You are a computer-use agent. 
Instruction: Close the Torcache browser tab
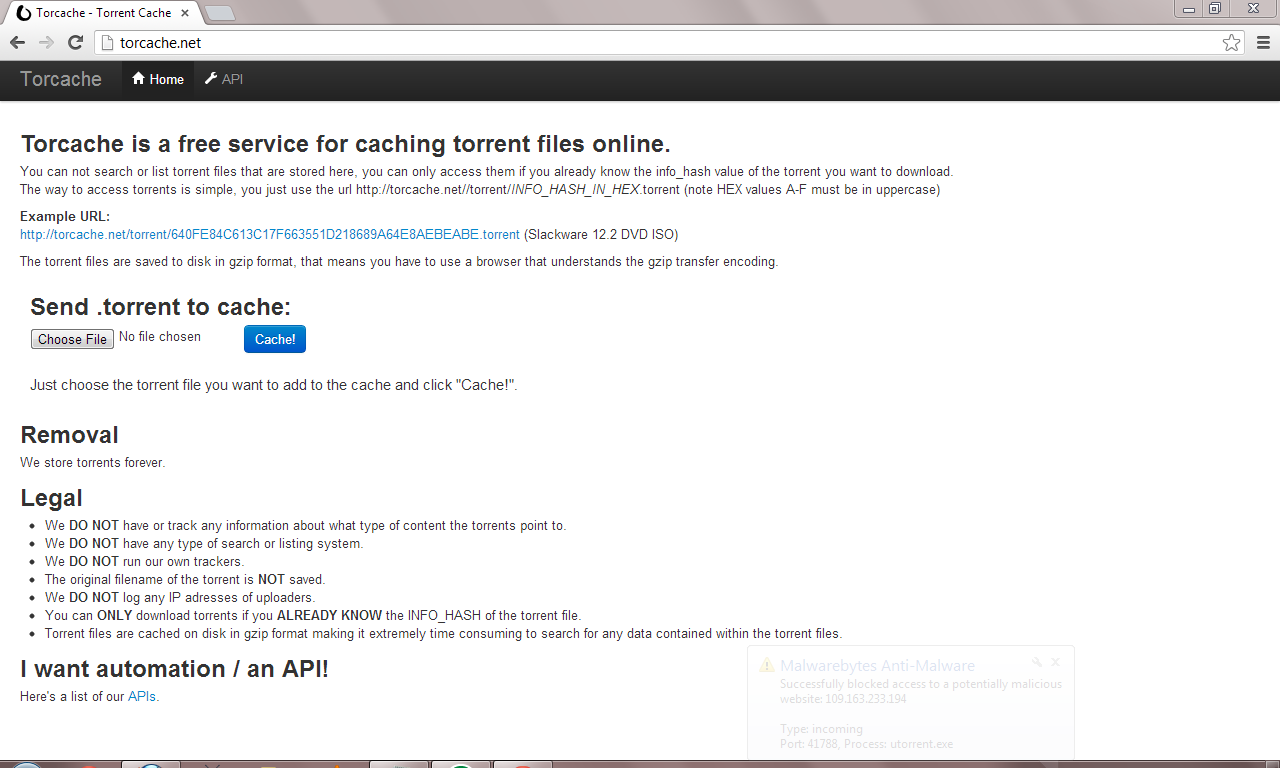185,13
